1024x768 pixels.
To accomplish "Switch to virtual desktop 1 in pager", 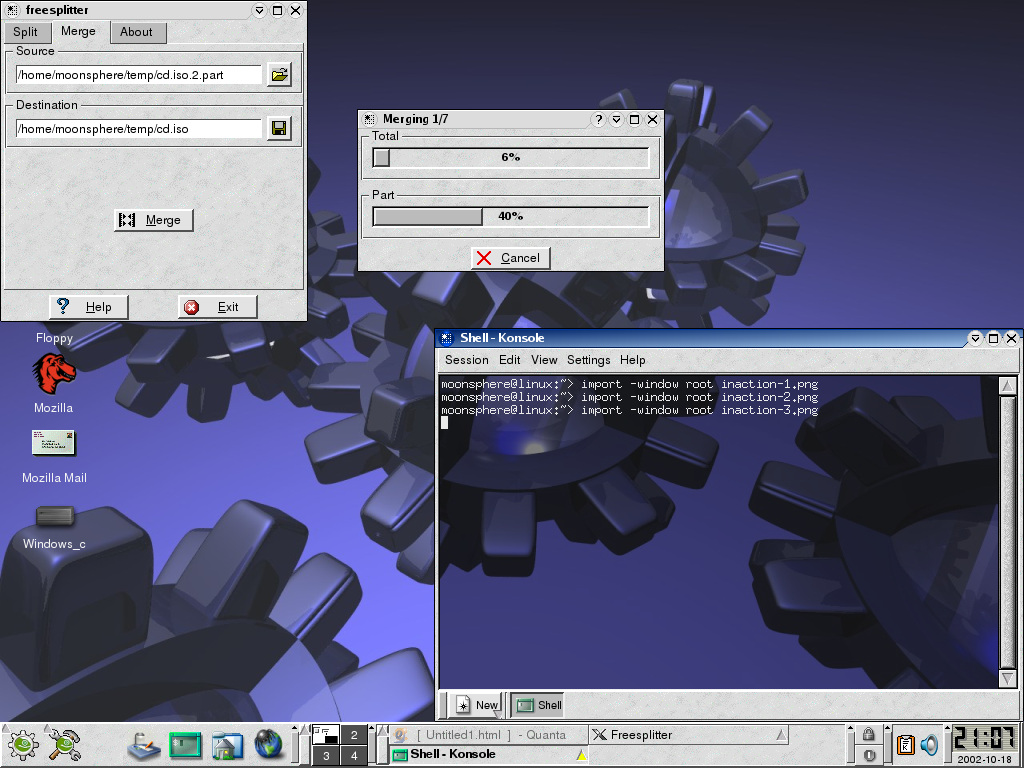I will click(x=326, y=735).
